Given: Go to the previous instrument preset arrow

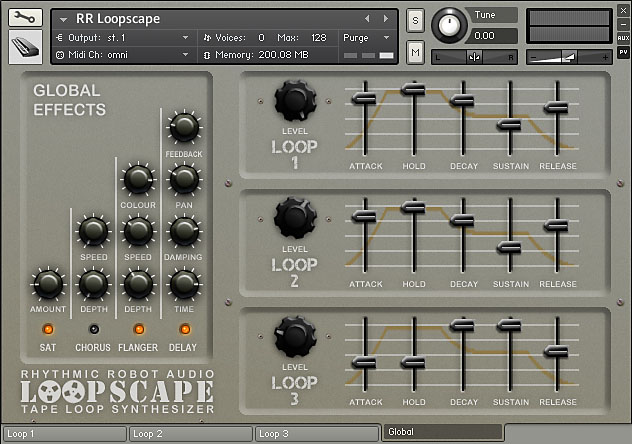Looking at the screenshot, I should coord(367,19).
